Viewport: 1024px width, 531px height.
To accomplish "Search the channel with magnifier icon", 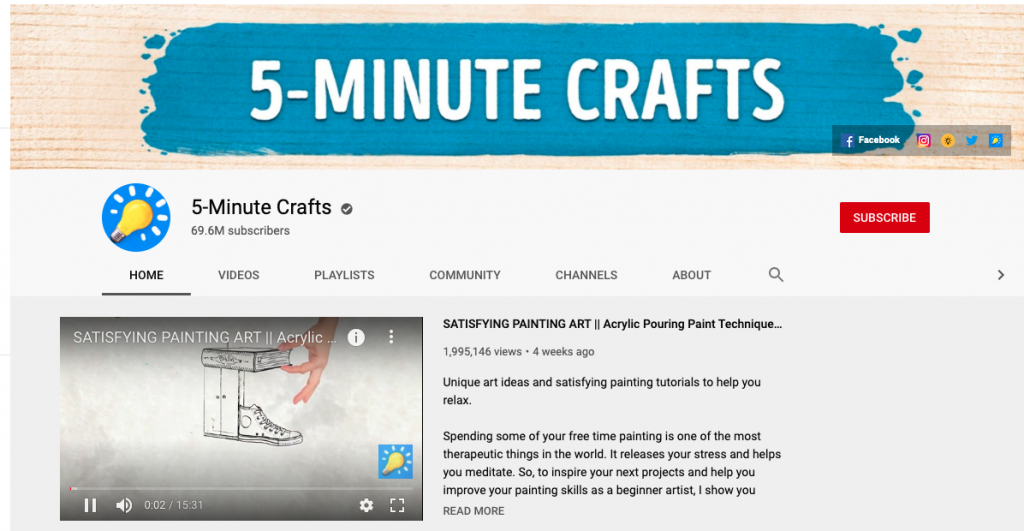I will [776, 275].
